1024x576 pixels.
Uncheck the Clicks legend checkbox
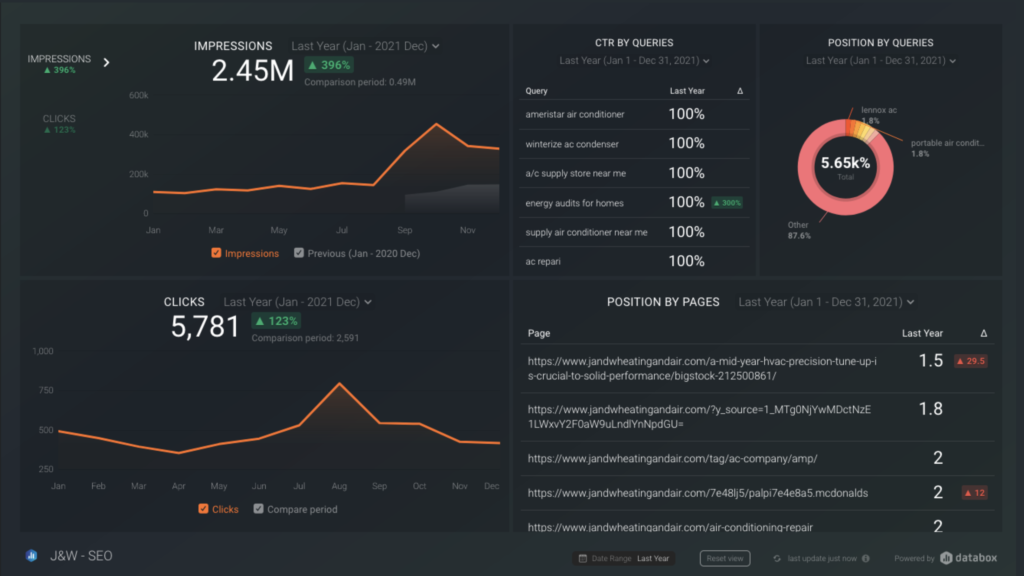[x=203, y=509]
